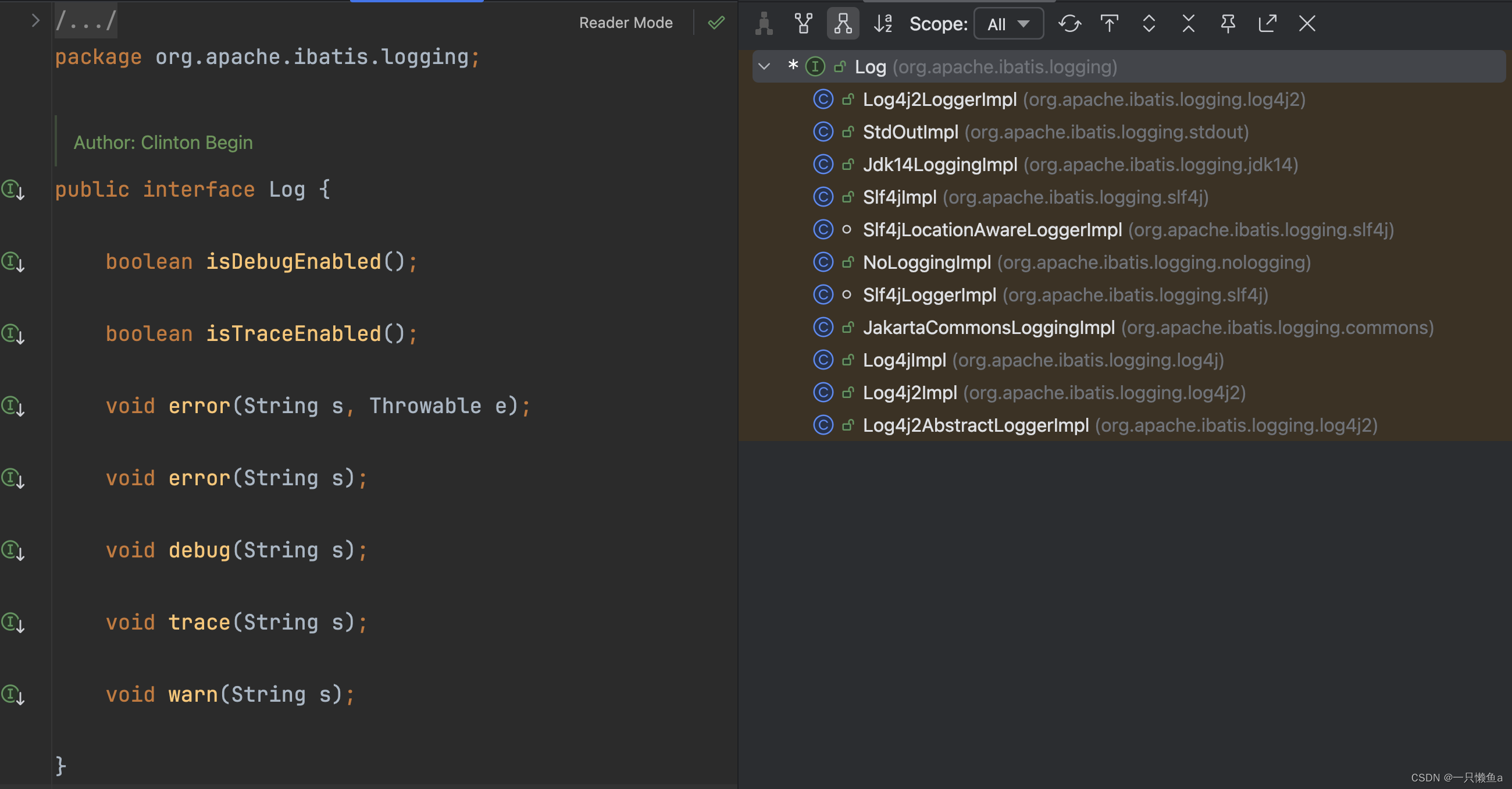Click implementations gutter icon beside isDebugEnabled

[x=13, y=262]
